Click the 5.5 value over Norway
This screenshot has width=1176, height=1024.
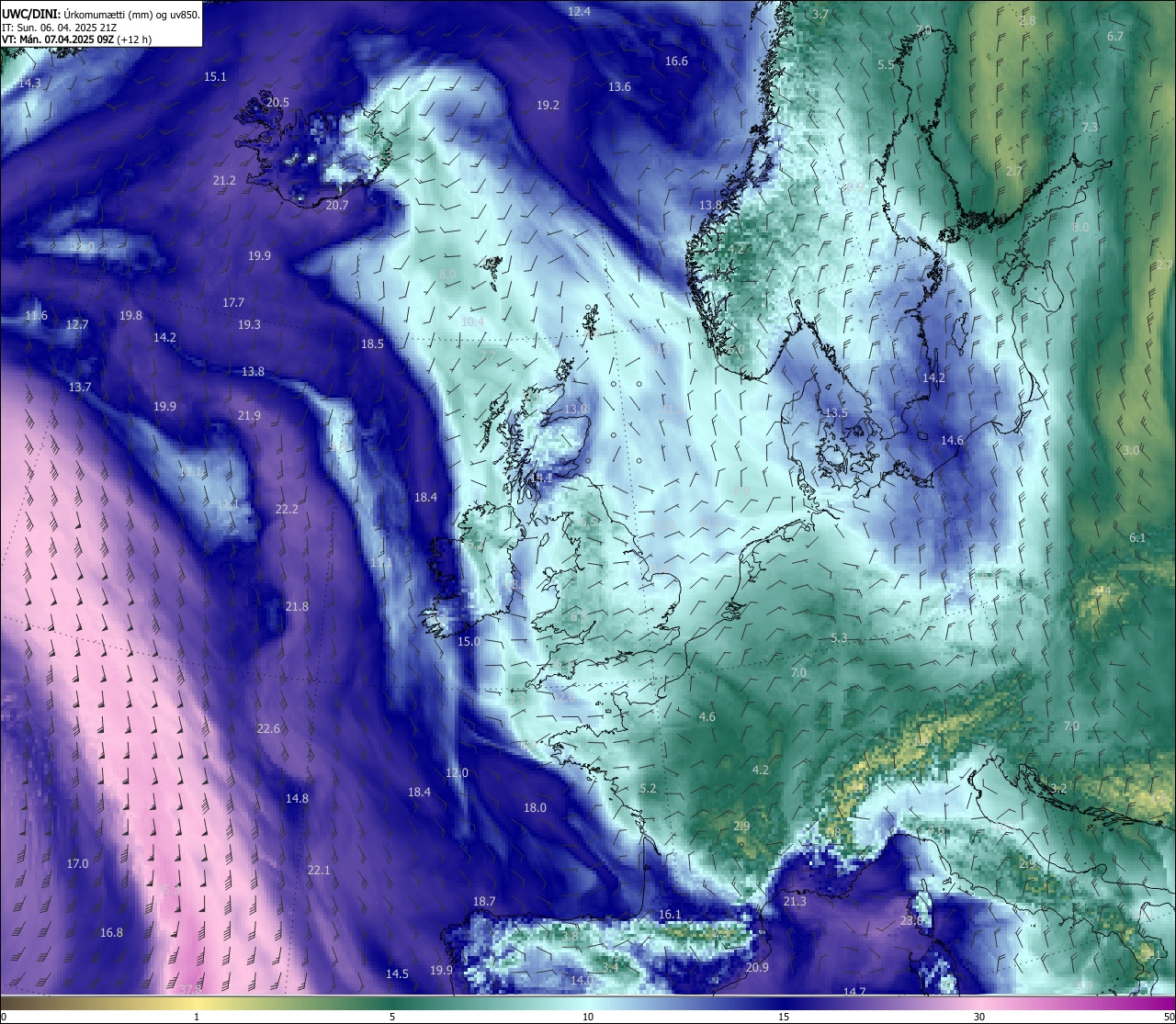pyautogui.click(x=886, y=65)
